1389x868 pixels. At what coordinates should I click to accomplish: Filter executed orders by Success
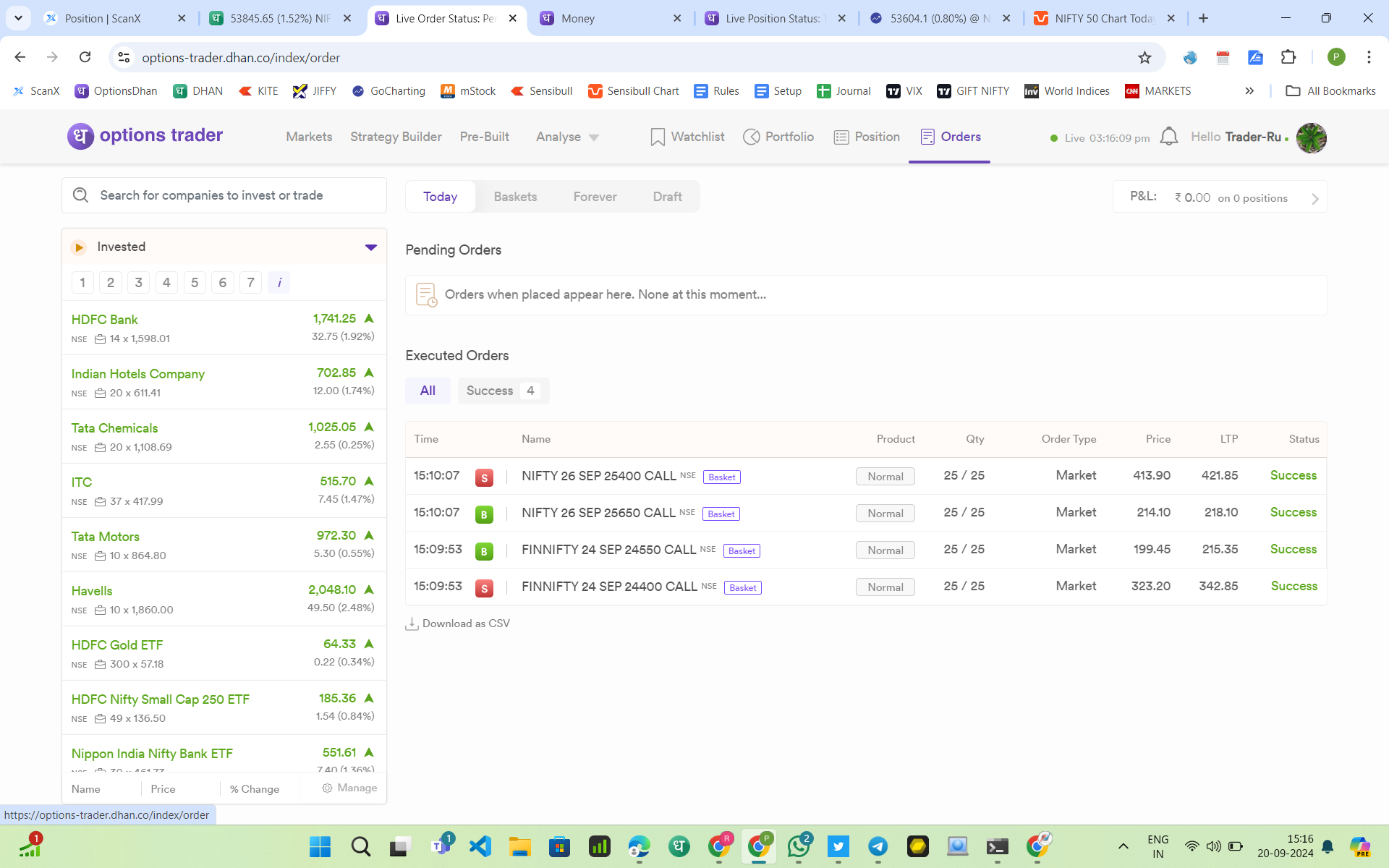504,391
